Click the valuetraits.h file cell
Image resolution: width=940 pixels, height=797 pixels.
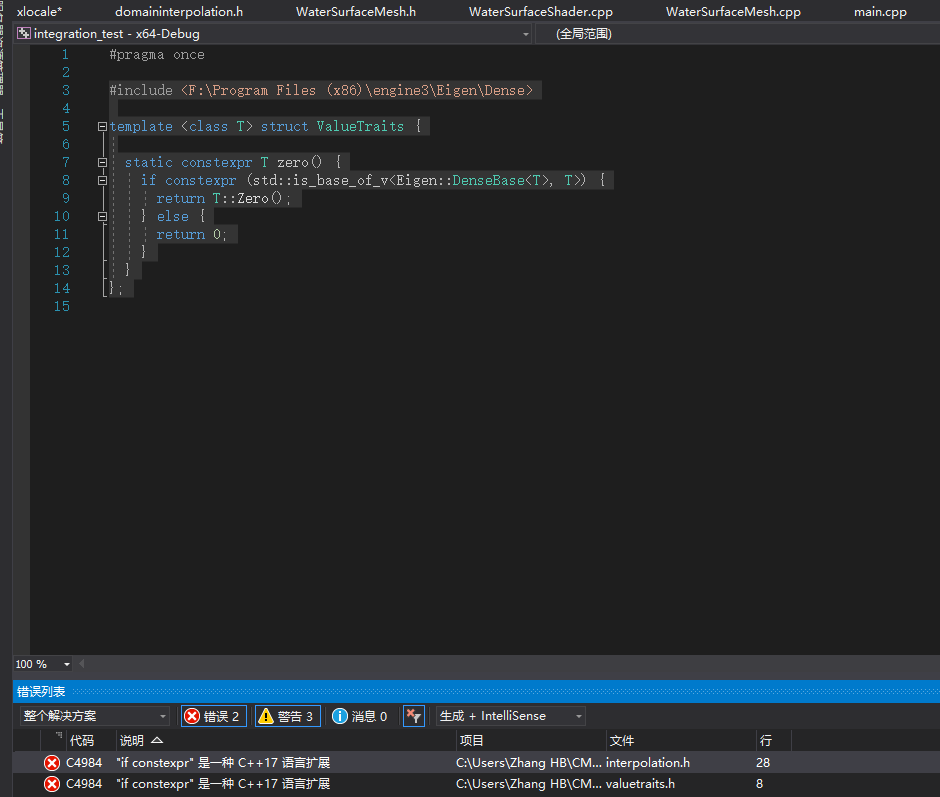click(x=640, y=784)
